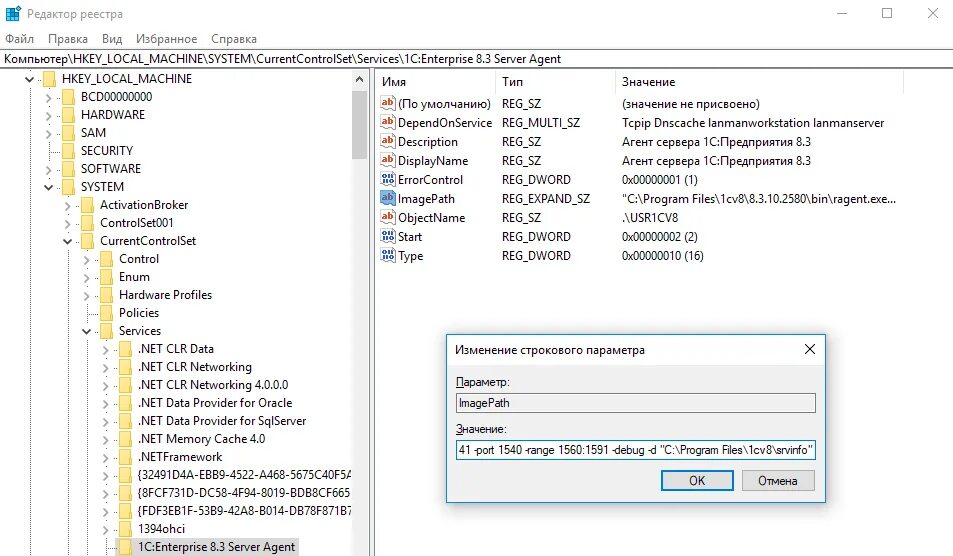Click the Services folder icon
Screen dimensions: 953x556
tap(106, 331)
